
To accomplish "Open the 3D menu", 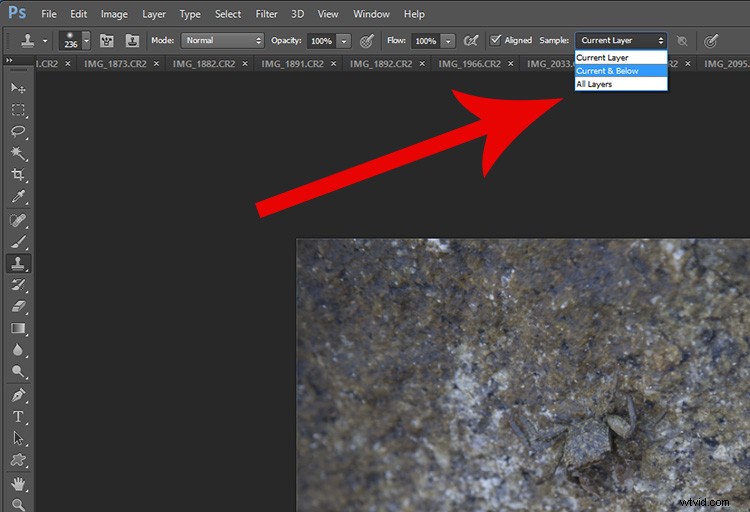I will click(298, 14).
